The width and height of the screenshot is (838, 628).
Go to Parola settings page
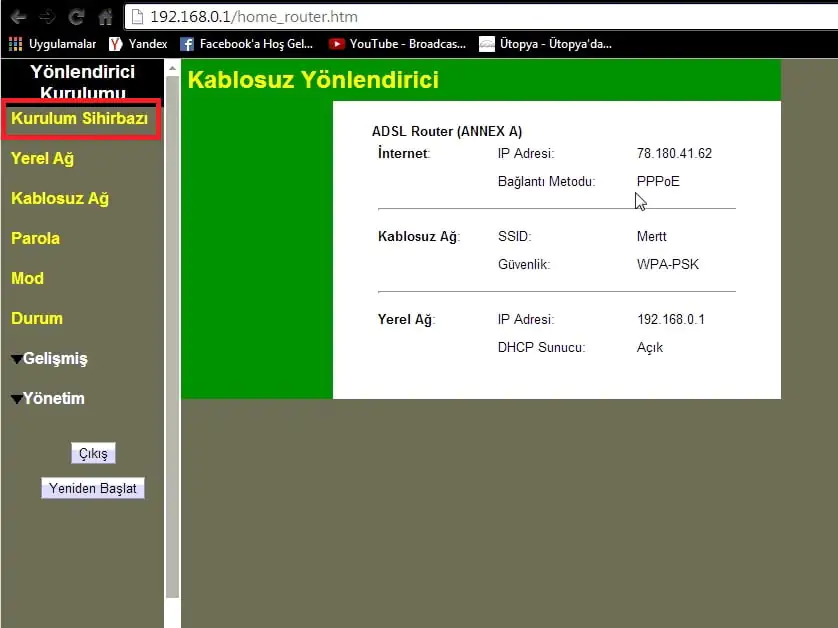pyautogui.click(x=35, y=239)
